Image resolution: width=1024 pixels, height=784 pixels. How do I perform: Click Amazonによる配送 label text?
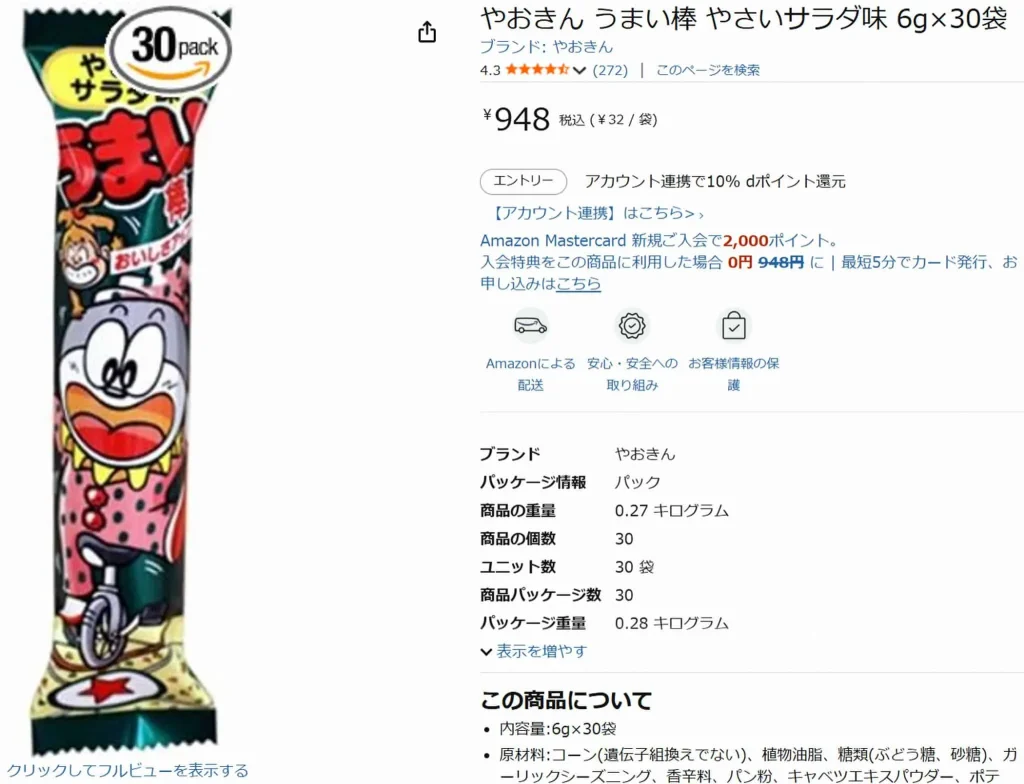tap(530, 374)
